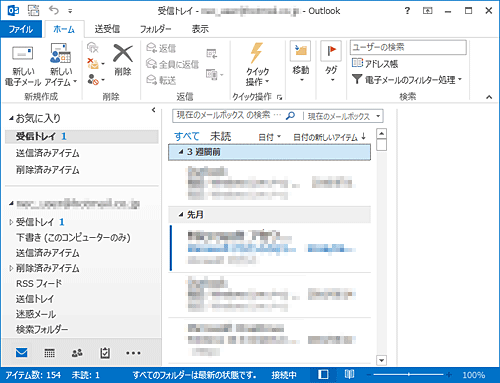Select normal view button in status bar
The image size is (500, 383).
[x=323, y=375]
